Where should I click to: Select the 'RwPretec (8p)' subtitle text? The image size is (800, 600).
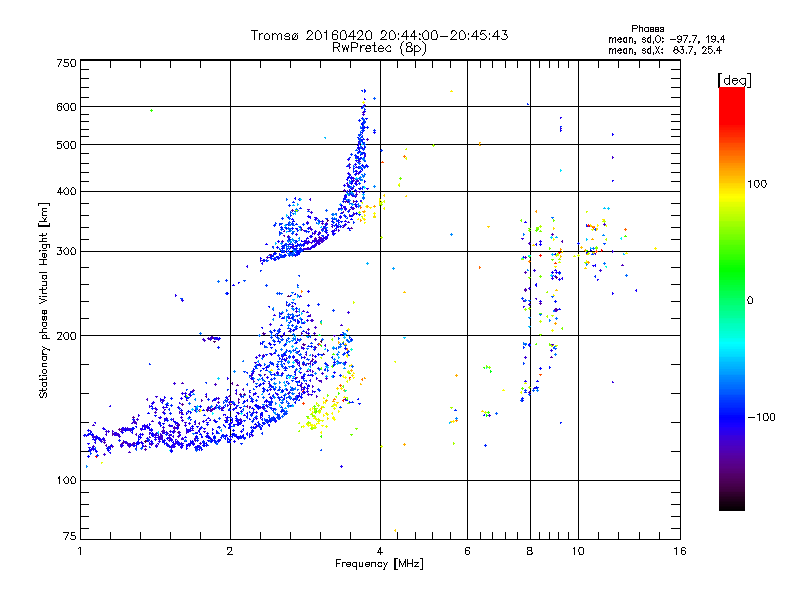(x=379, y=48)
